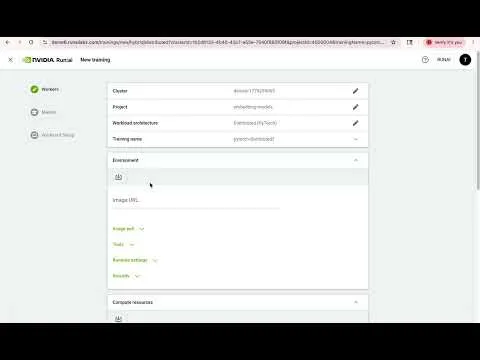Open the browser side panel icon
The width and height of the screenshot is (480, 360).
click(410, 42)
